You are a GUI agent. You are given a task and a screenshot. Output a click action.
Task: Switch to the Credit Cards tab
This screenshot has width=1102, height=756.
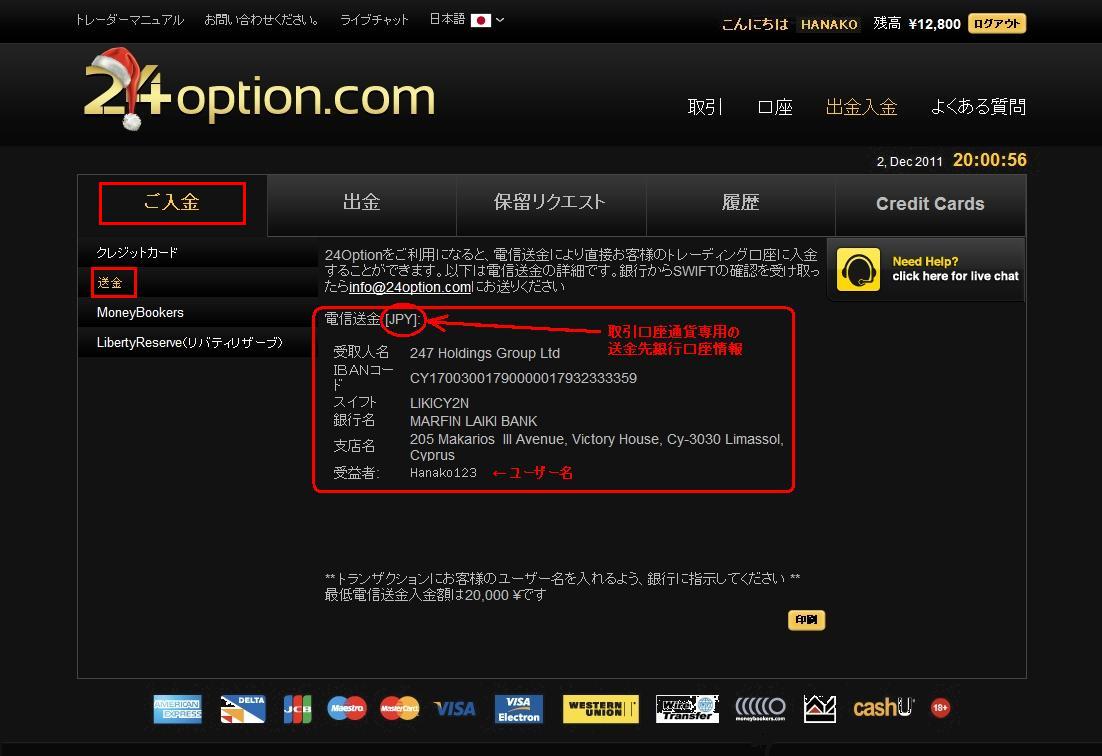click(x=930, y=204)
